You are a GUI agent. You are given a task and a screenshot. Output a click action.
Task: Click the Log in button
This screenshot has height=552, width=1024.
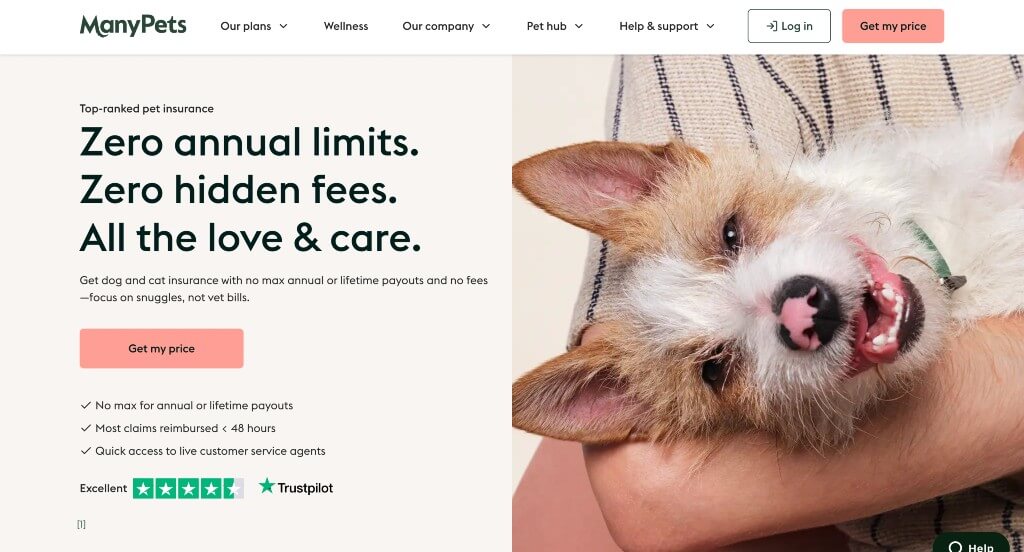(789, 26)
